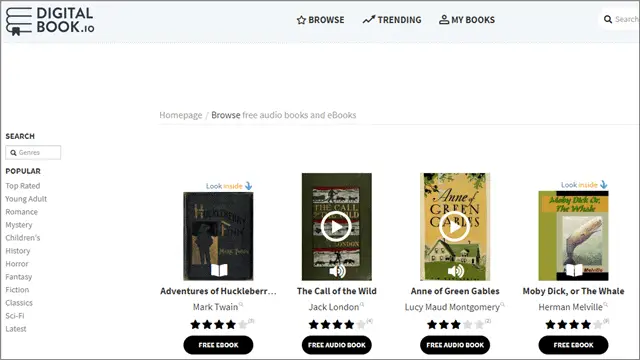This screenshot has width=640, height=360.
Task: Select History genre
Action: click(x=18, y=251)
